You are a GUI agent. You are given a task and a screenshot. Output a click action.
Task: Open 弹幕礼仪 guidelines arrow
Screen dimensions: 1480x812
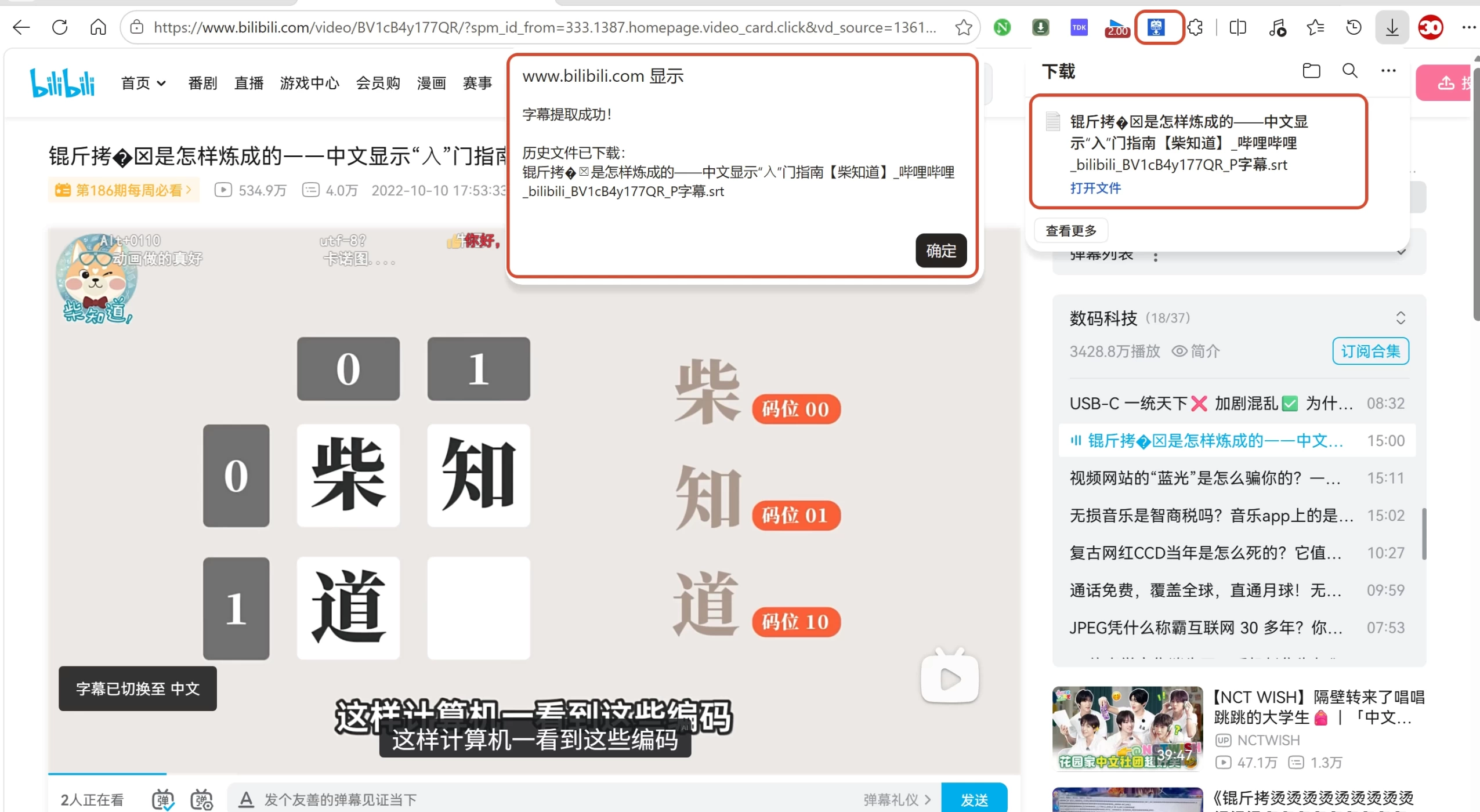click(897, 800)
